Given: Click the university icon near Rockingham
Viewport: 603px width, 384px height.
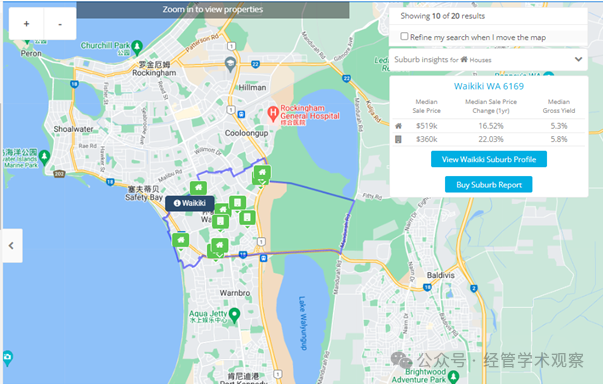Looking at the screenshot, I should tap(230, 64).
